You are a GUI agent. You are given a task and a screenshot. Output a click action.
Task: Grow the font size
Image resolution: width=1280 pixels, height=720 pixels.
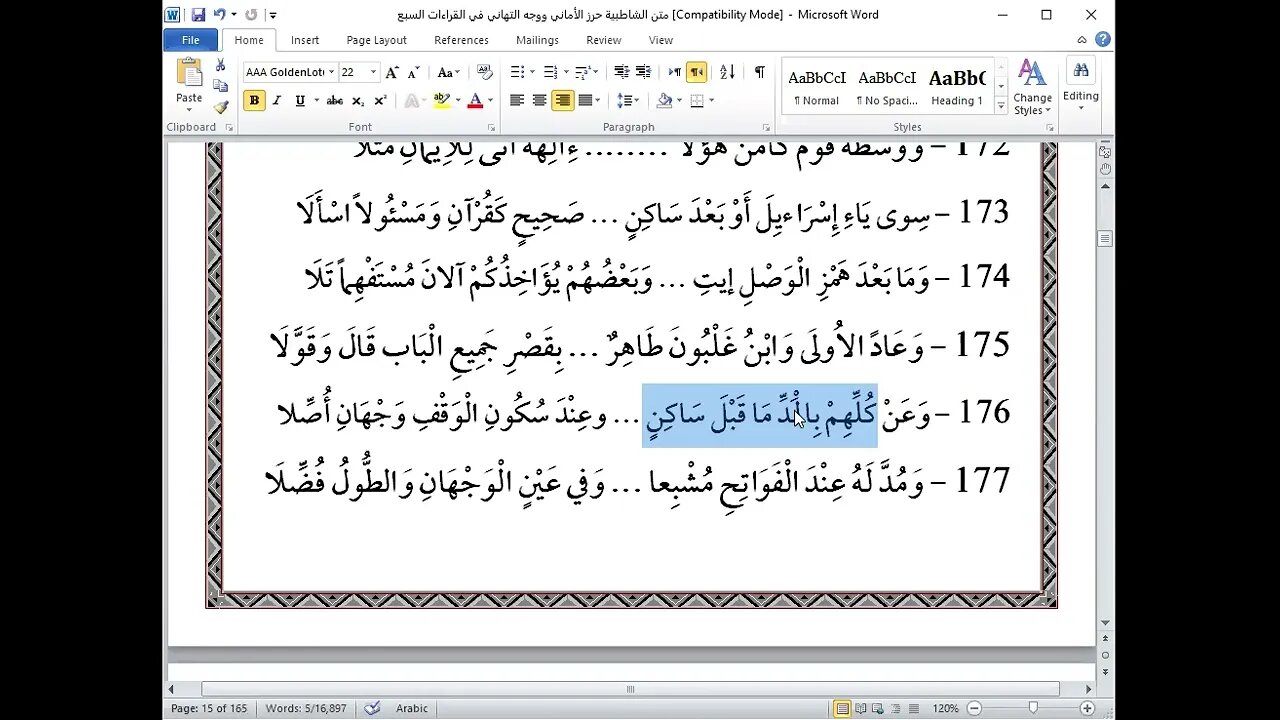coord(392,72)
